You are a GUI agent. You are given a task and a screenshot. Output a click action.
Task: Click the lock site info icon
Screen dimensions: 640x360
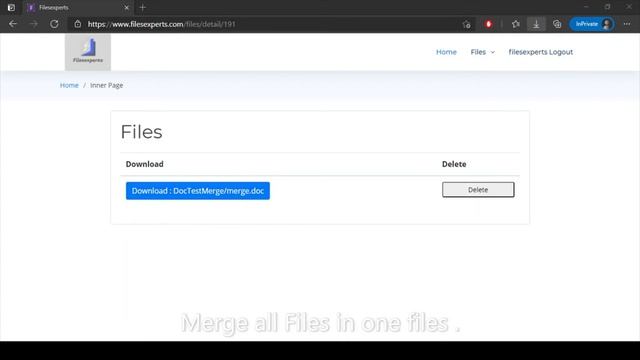[78, 24]
